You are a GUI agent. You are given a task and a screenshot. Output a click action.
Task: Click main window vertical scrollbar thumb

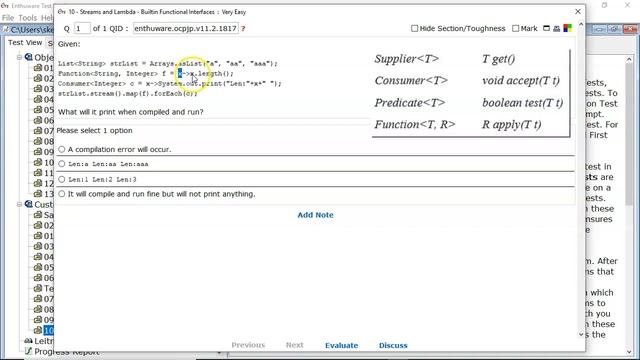(629, 135)
